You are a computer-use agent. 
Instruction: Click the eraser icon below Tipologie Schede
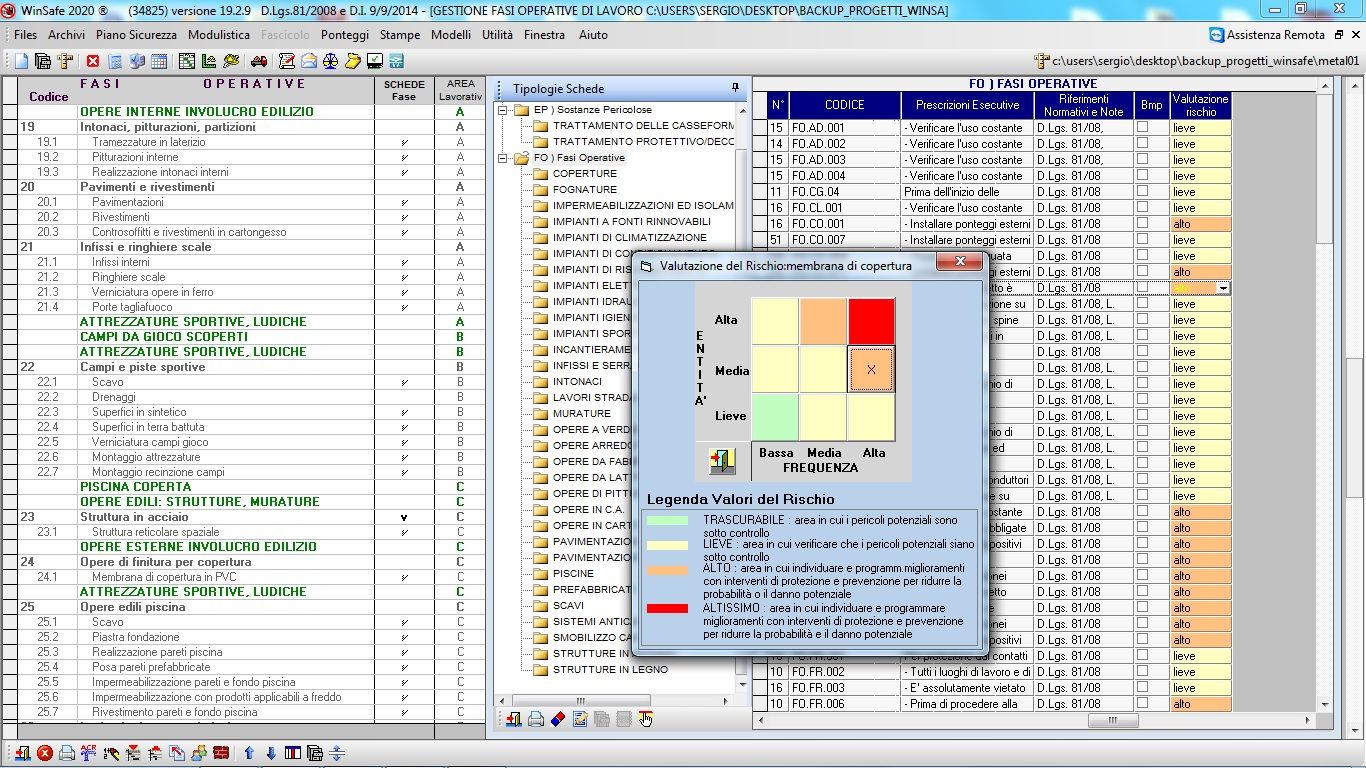tap(558, 719)
